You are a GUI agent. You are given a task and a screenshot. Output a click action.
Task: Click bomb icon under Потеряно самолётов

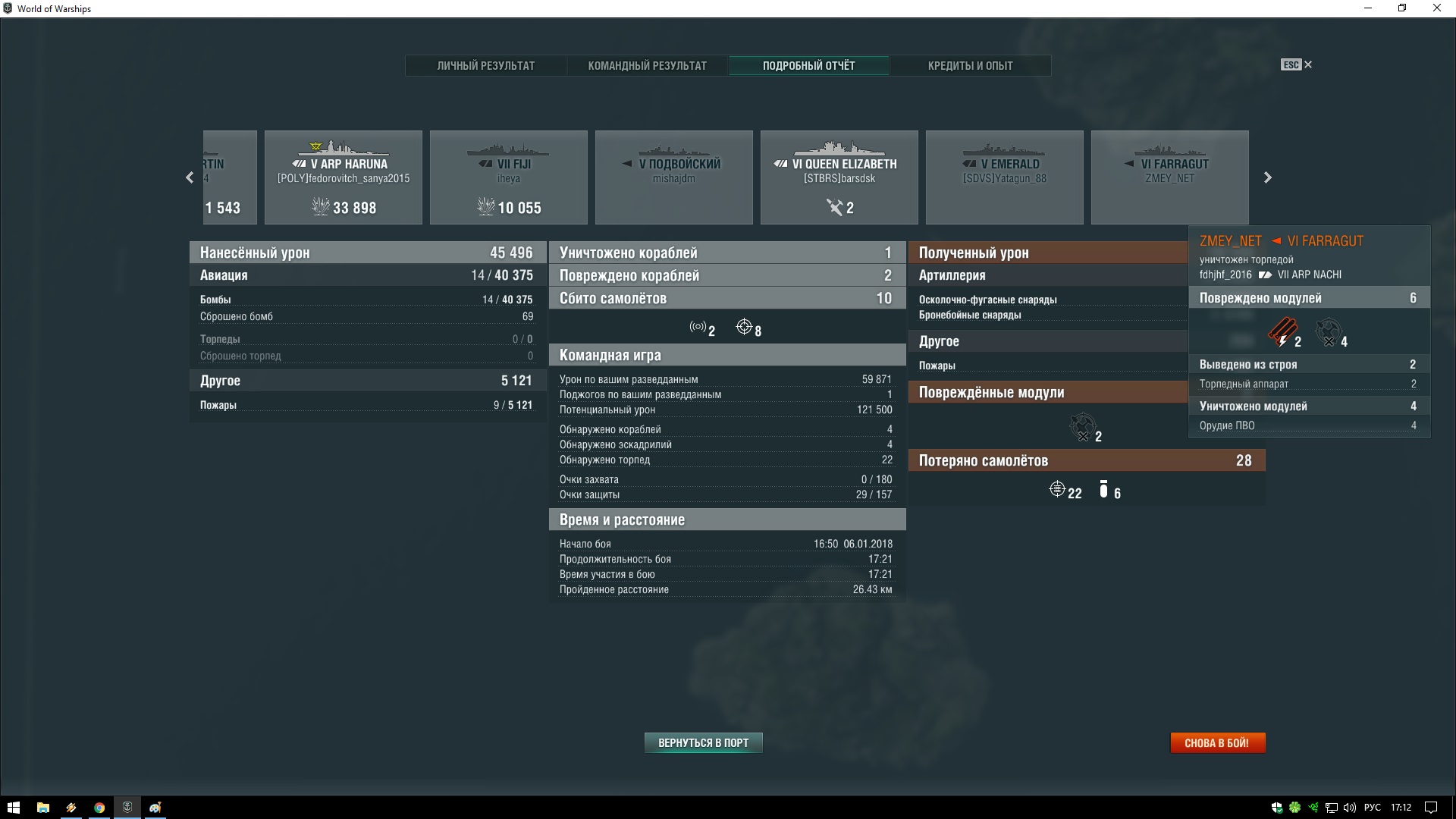point(1103,489)
